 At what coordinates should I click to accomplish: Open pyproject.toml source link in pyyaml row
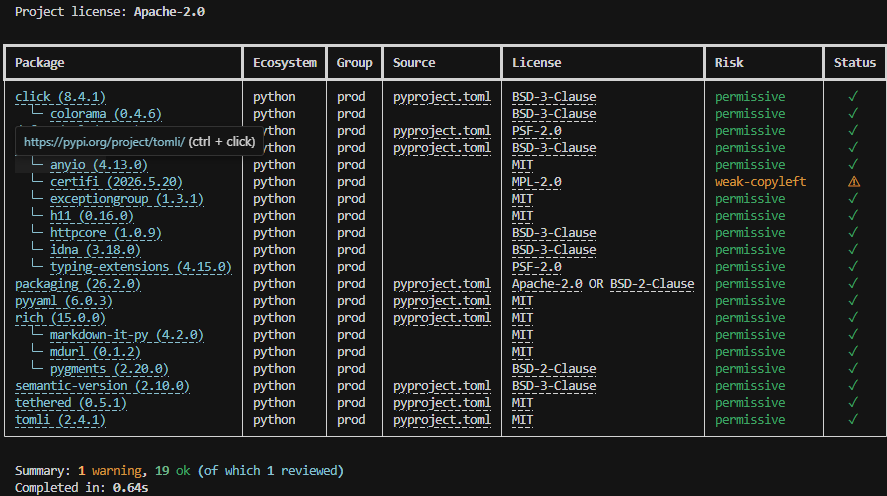click(442, 300)
